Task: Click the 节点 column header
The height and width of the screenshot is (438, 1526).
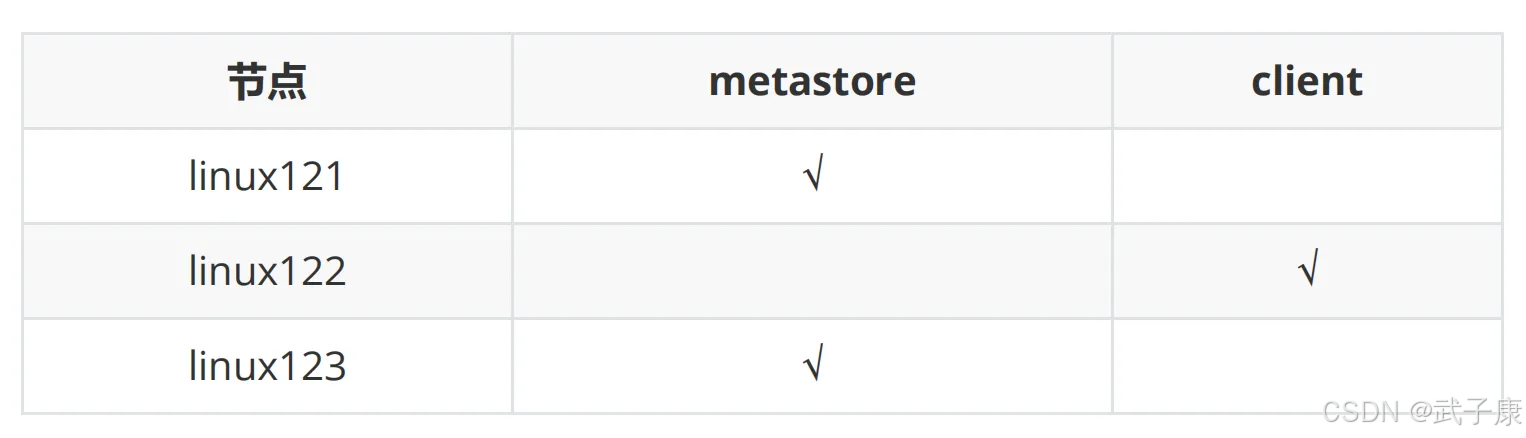Action: (267, 81)
